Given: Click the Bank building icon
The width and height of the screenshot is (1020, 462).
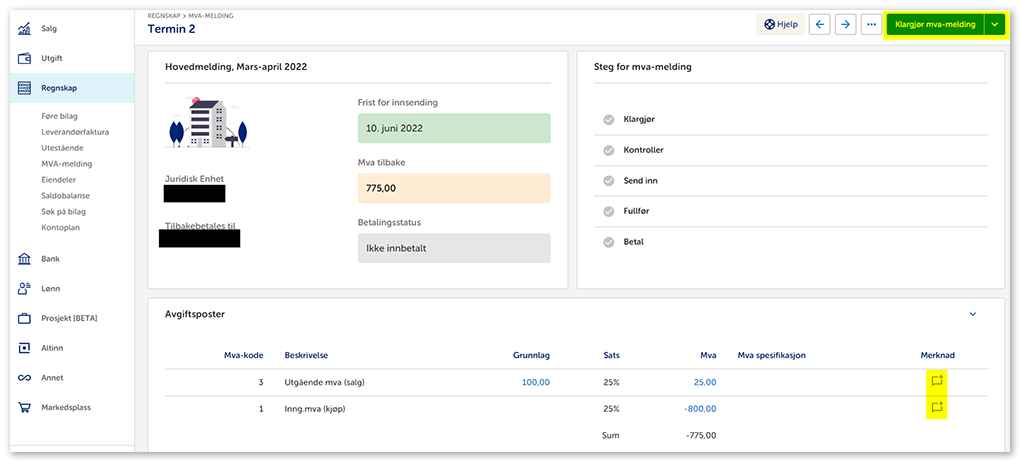Looking at the screenshot, I should 26,259.
